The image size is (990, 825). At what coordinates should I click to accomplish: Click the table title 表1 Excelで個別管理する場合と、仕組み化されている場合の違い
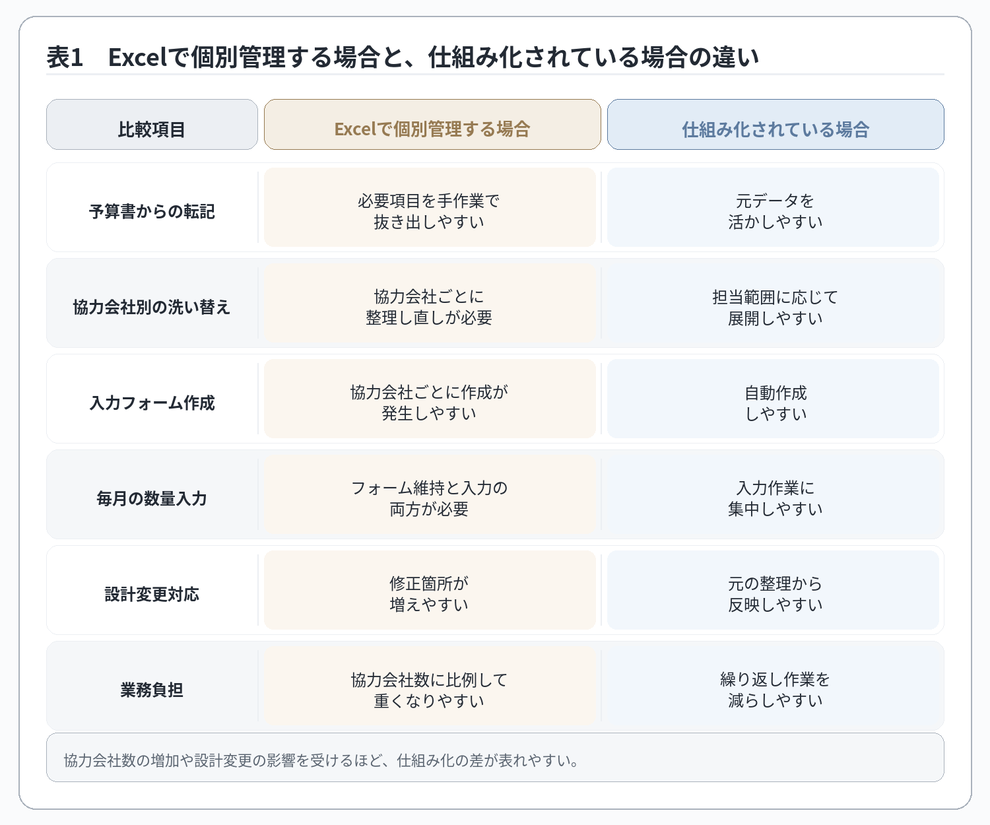click(x=402, y=57)
